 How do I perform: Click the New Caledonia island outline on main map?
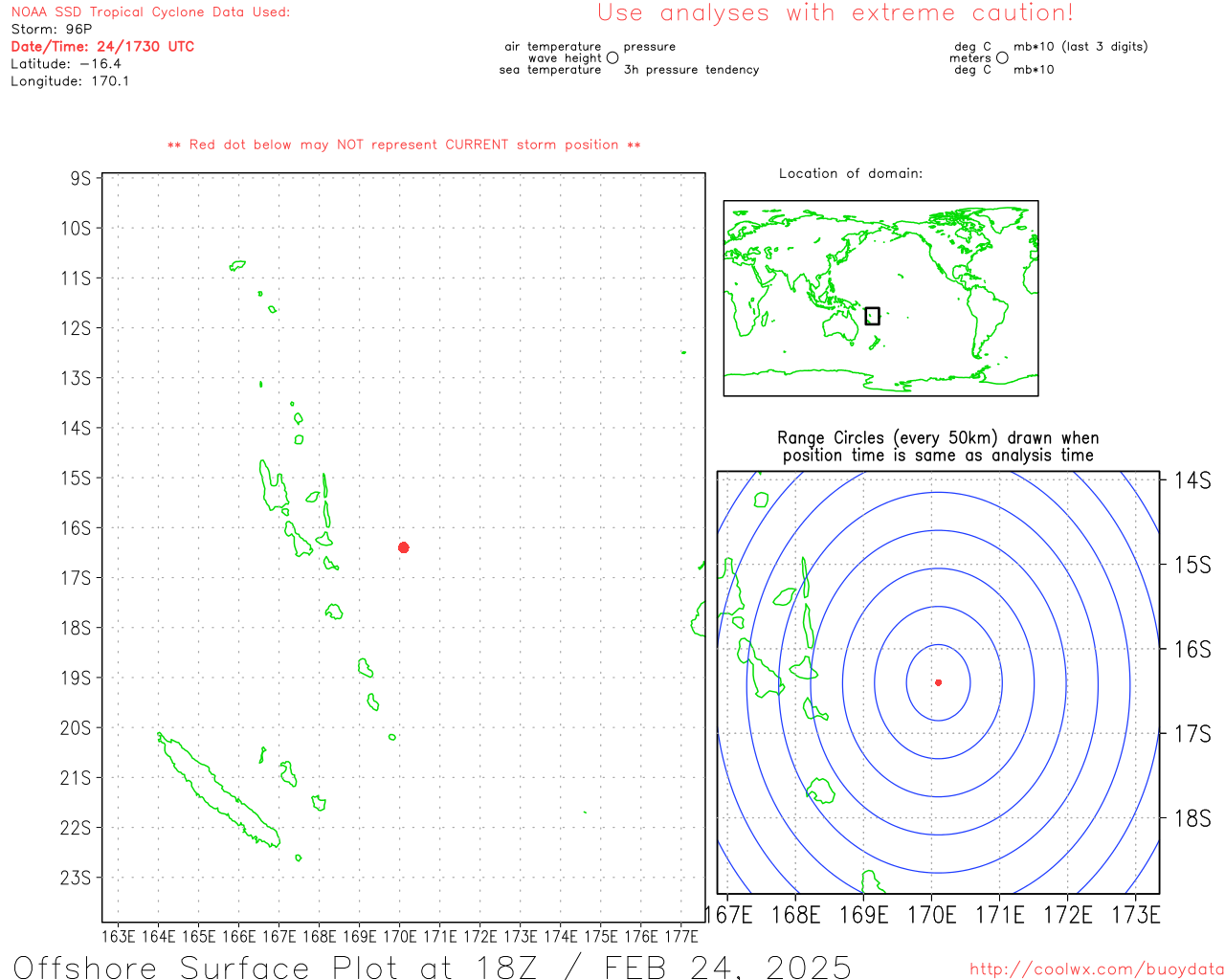coord(219,791)
